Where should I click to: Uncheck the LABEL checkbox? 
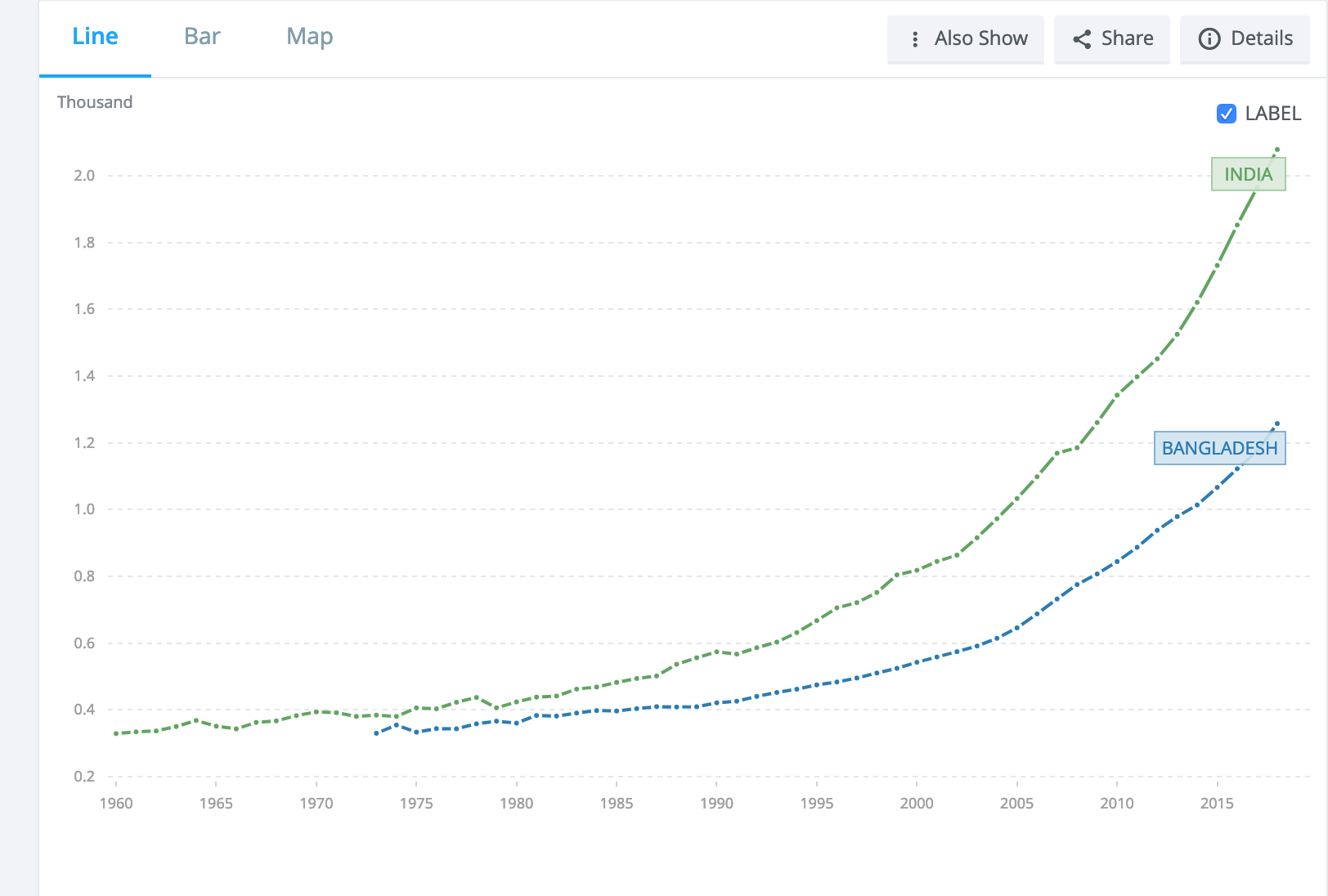pos(1226,114)
